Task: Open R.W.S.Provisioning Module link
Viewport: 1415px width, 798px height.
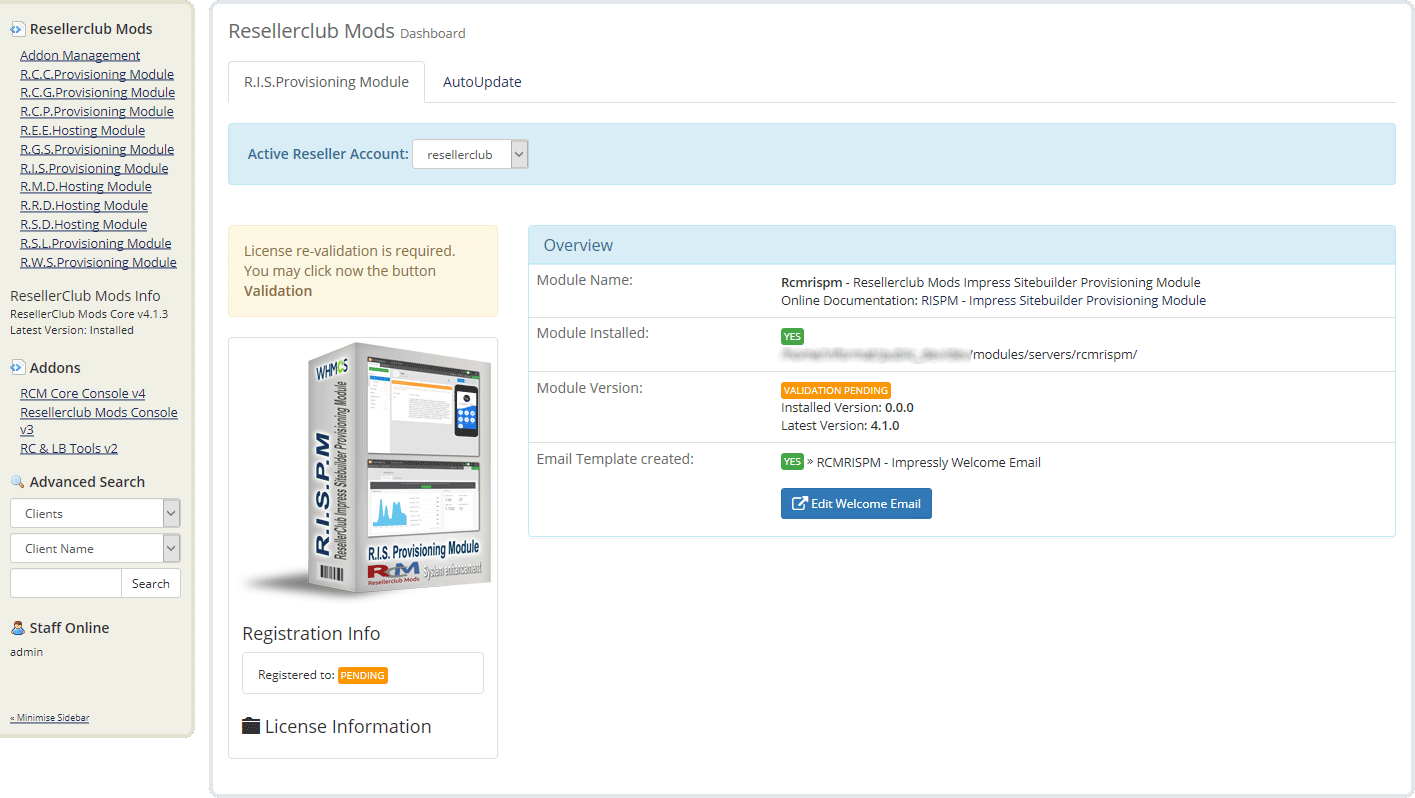Action: pyautogui.click(x=98, y=262)
